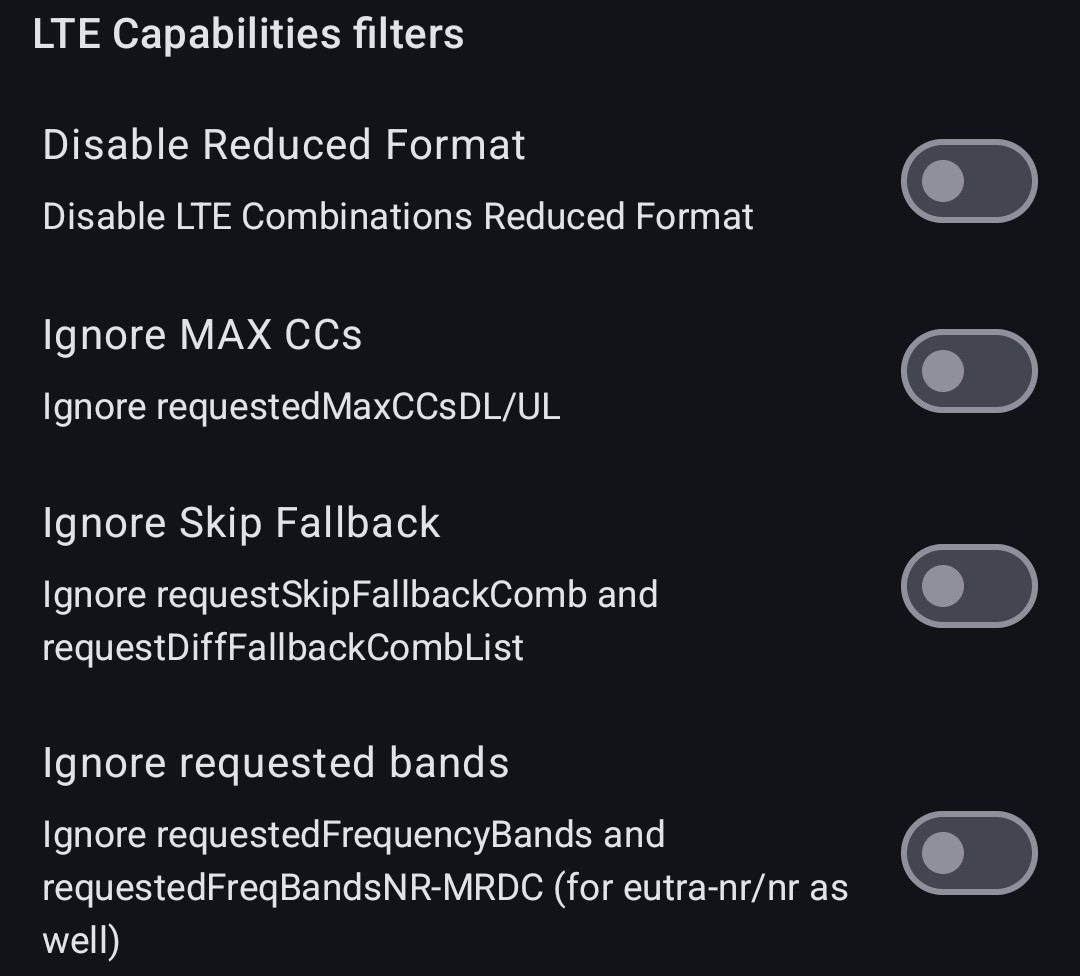
Task: Click the line ending 'requestSkipFallbackComb and'
Action: (x=350, y=595)
